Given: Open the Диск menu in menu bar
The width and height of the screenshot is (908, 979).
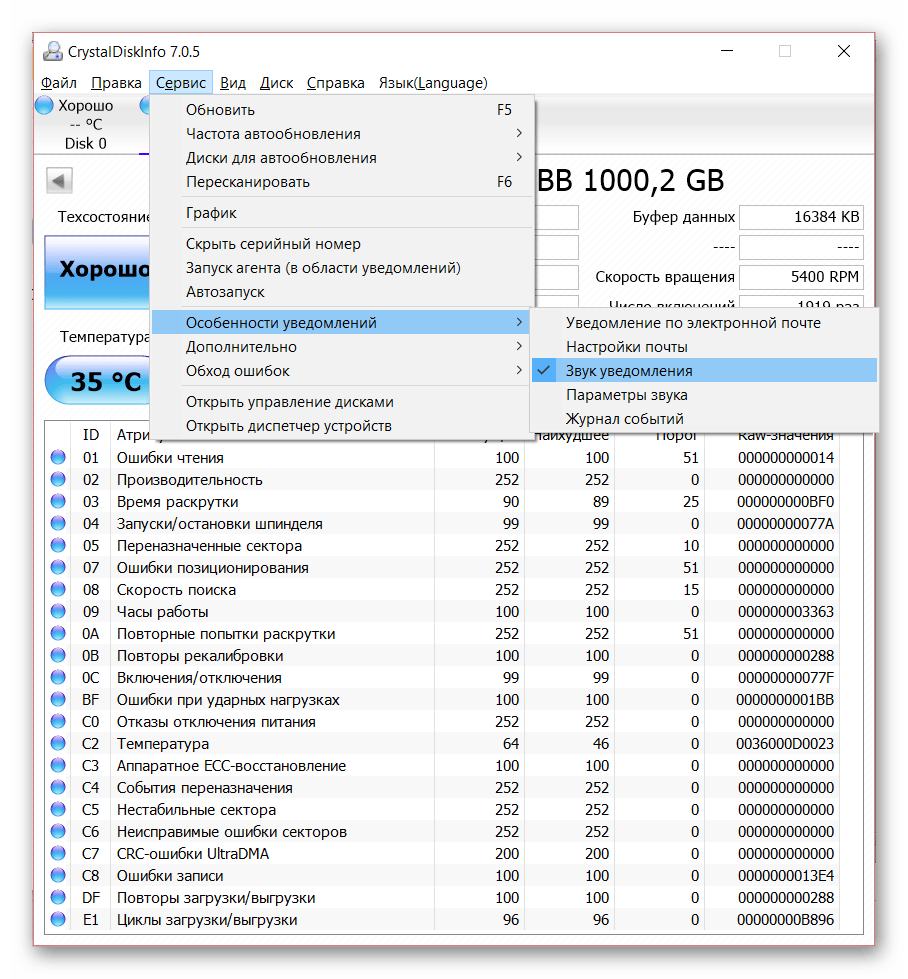Looking at the screenshot, I should (x=276, y=83).
